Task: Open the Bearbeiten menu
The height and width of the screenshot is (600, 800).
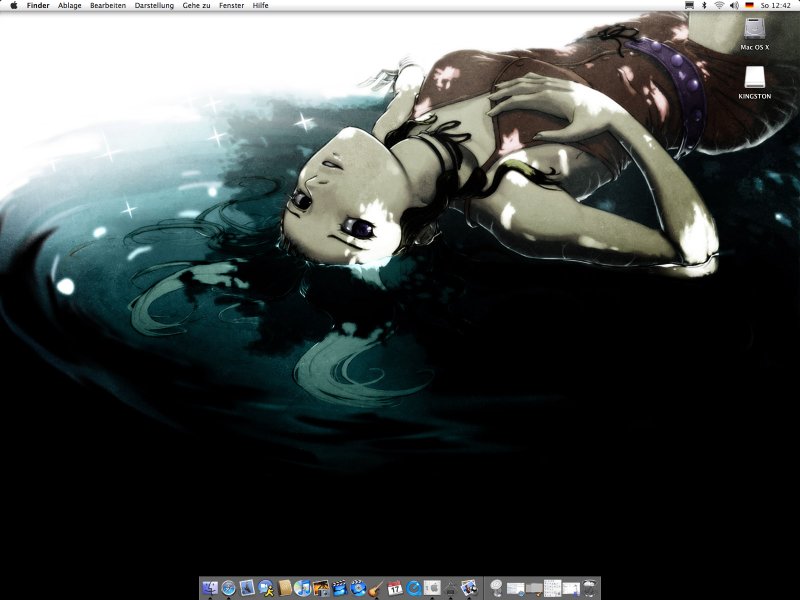Action: point(108,5)
